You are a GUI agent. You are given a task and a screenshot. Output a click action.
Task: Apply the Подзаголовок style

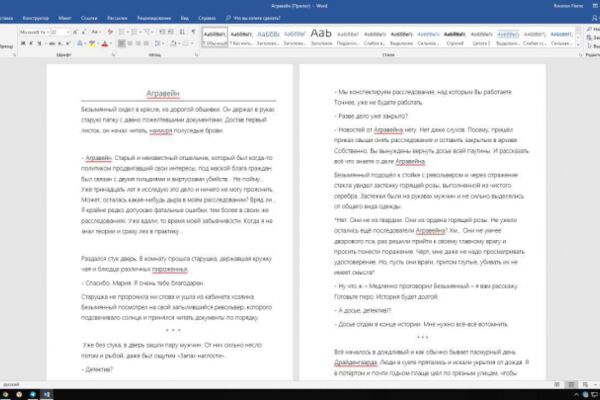[347, 38]
